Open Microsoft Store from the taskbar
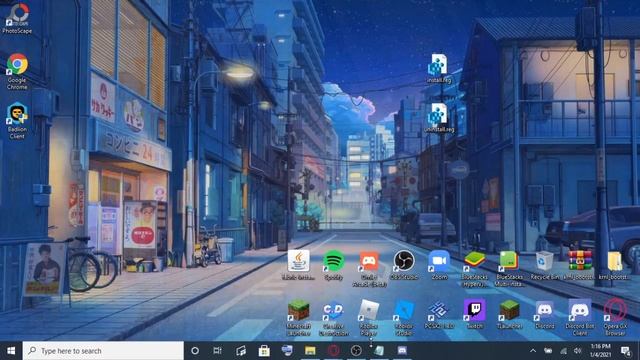Viewport: 640px width, 360px height. pyautogui.click(x=264, y=351)
